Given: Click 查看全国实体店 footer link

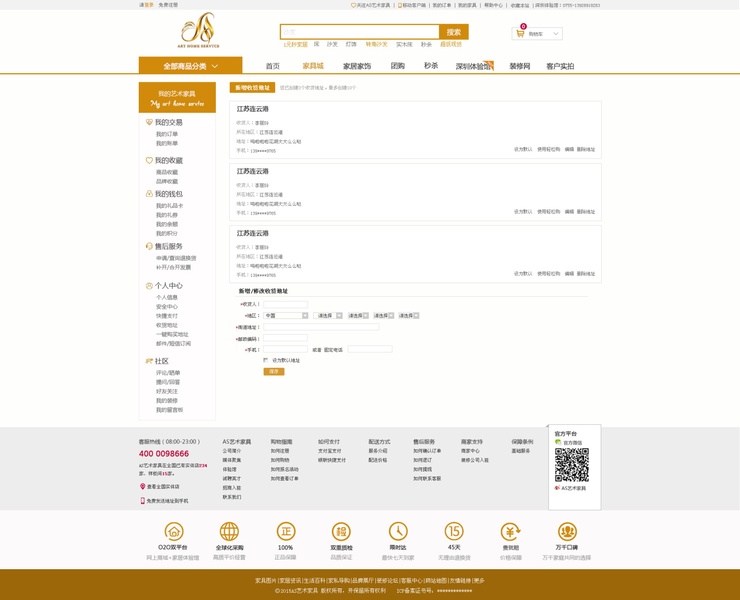Looking at the screenshot, I should (x=163, y=487).
